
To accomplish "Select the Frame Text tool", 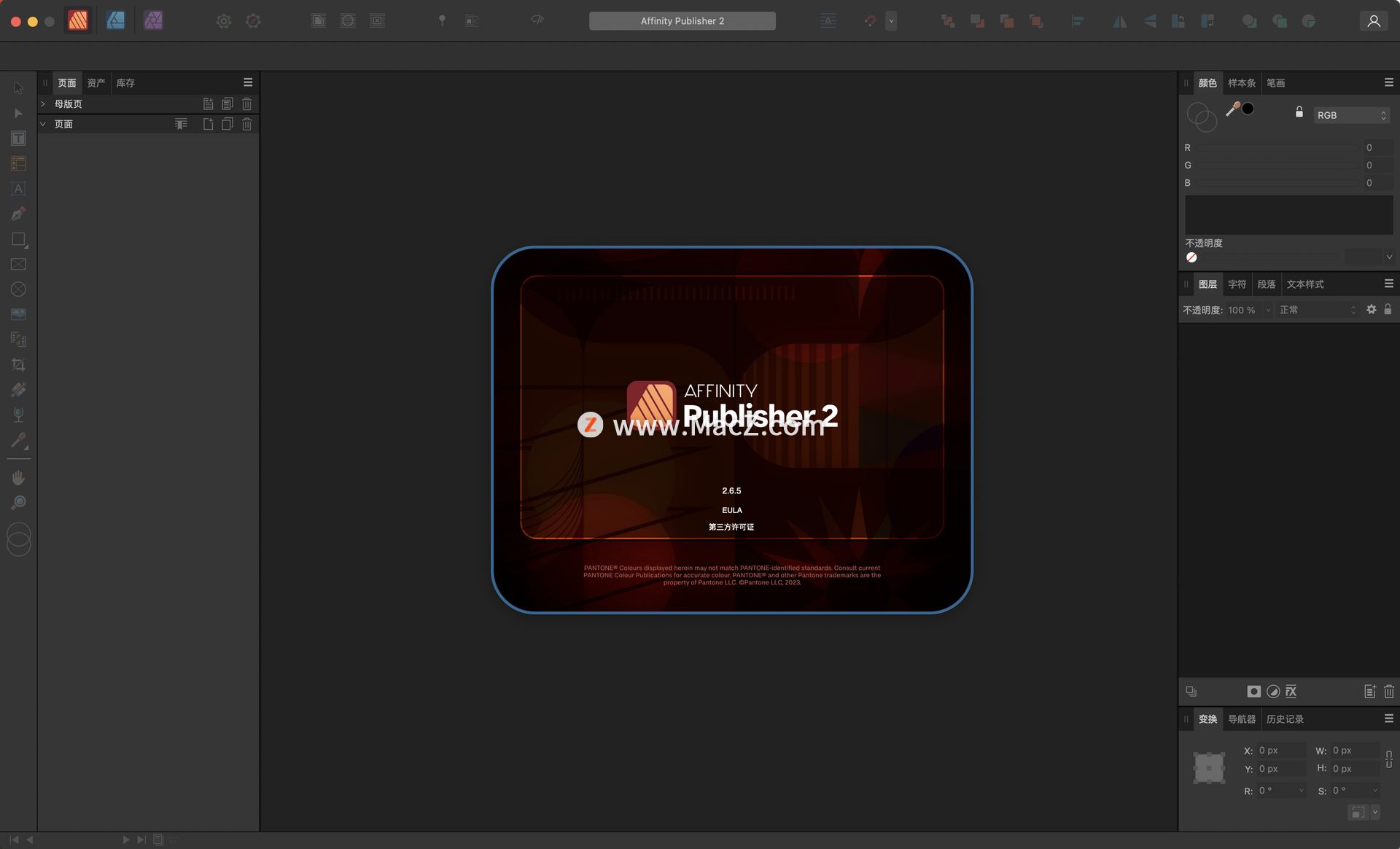I will point(18,138).
